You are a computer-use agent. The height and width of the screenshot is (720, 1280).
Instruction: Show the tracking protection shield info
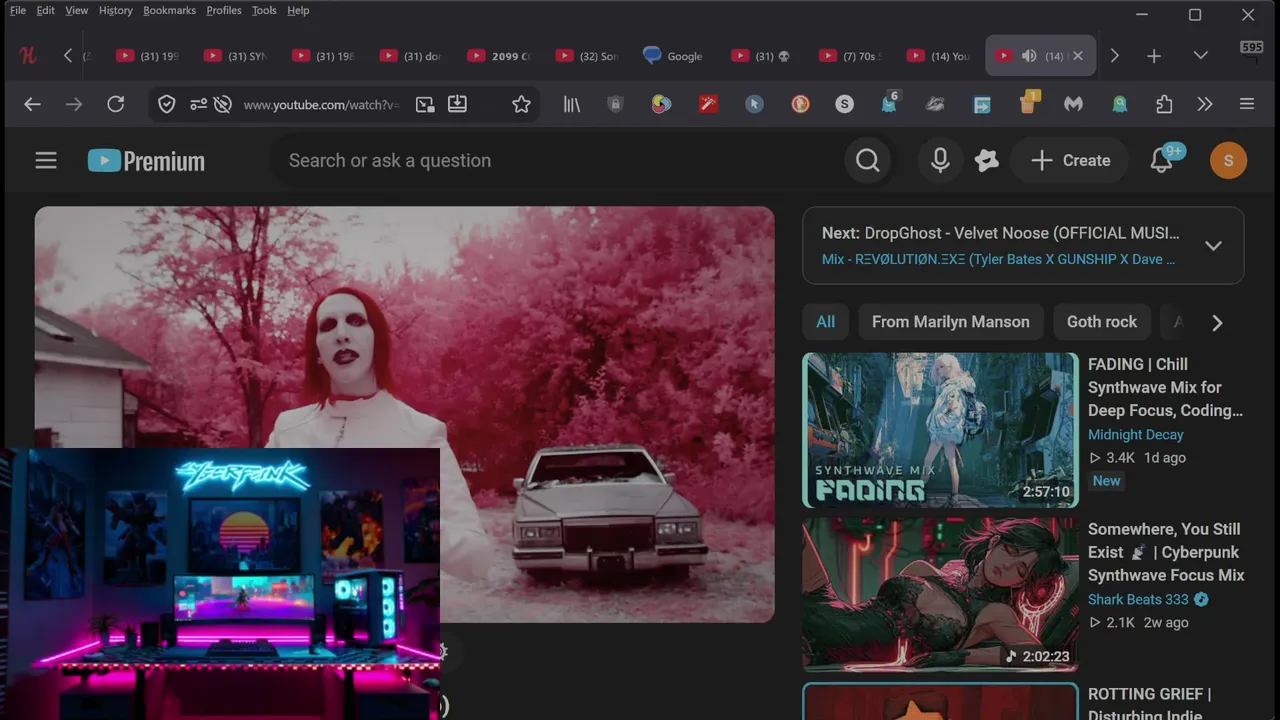[167, 104]
